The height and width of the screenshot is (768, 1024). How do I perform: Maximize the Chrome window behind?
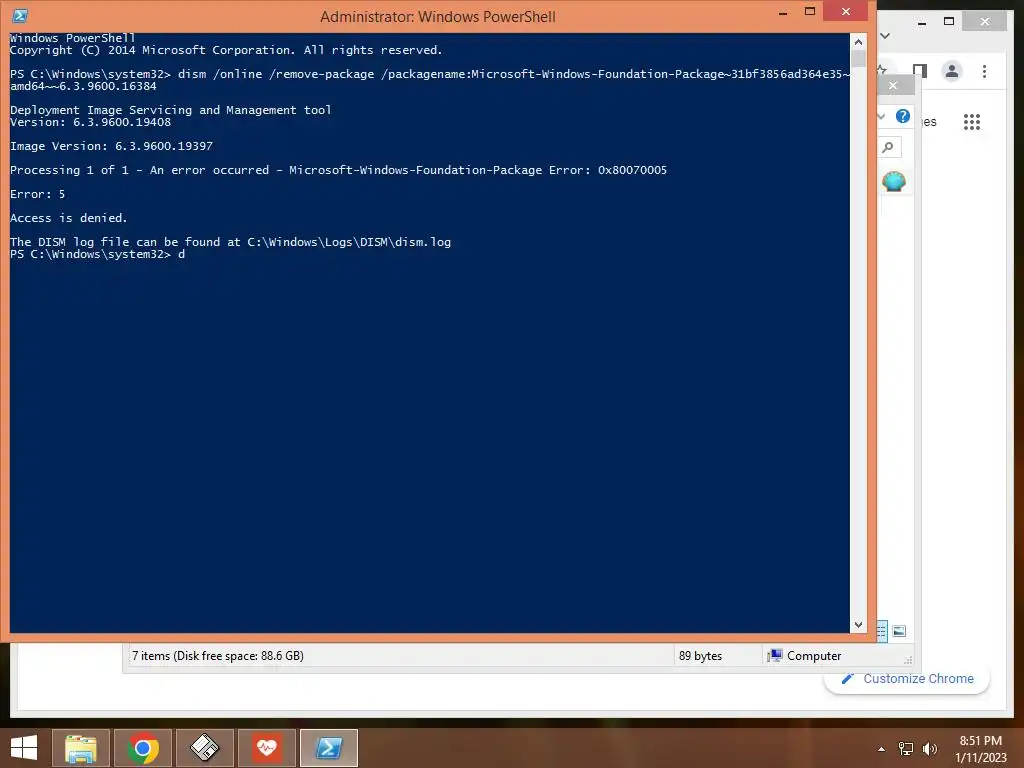point(949,22)
